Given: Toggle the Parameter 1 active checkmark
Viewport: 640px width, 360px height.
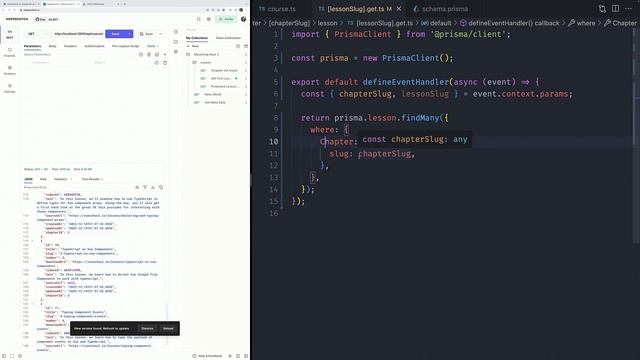Looking at the screenshot, I should coord(156,63).
